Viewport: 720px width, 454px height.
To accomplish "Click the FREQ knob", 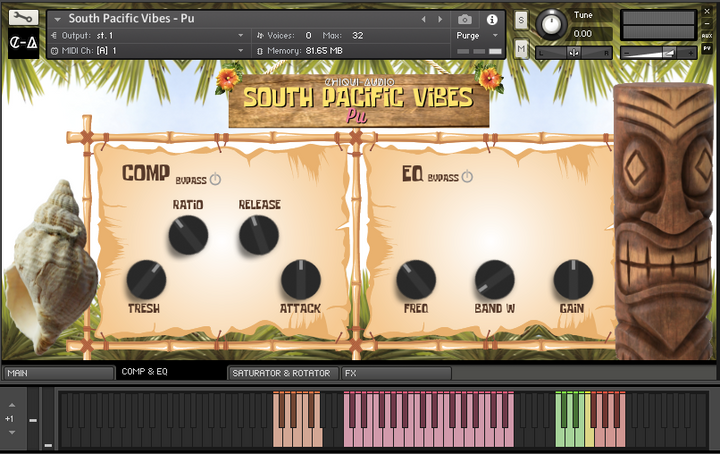I will tap(416, 280).
